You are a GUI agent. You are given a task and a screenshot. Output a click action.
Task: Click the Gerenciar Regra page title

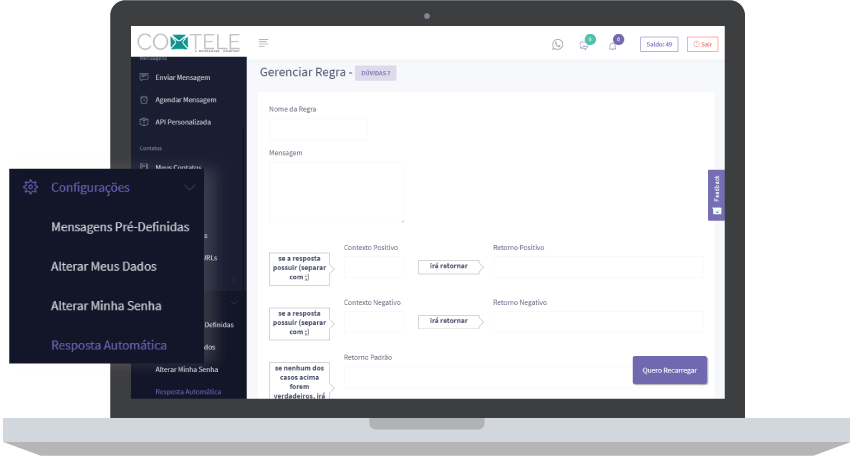[302, 72]
